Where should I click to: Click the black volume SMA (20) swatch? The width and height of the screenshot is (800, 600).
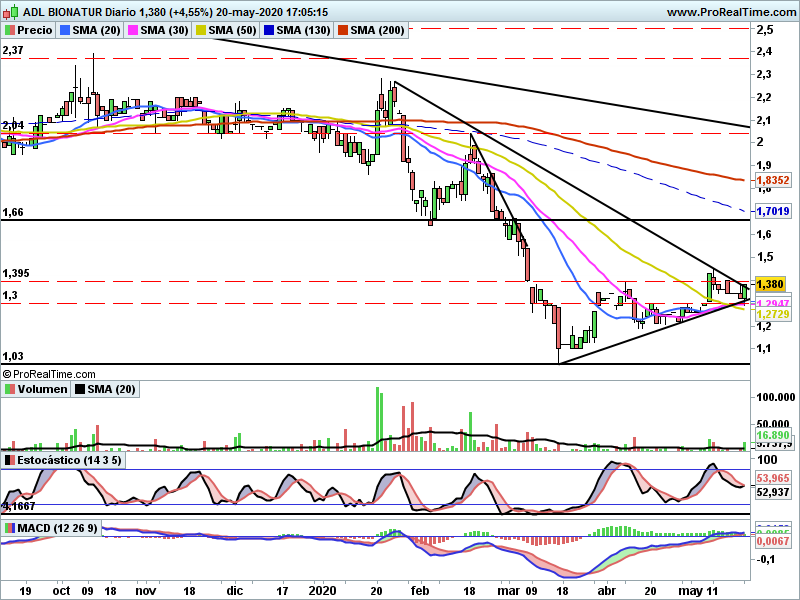pos(80,389)
